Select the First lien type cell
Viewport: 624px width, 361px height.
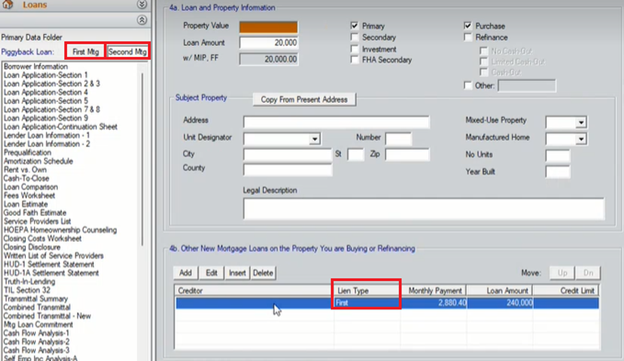367,303
